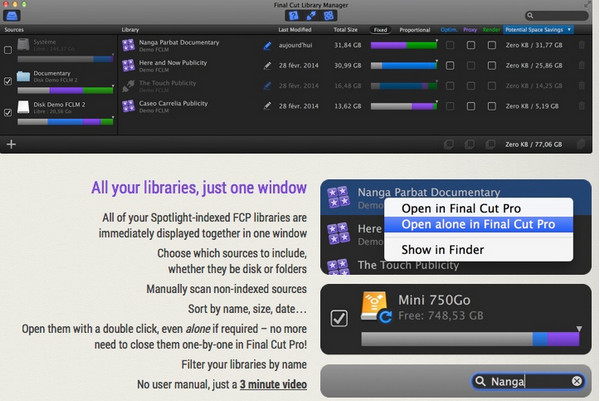Tick Render checkbox for Here and Now Publicity
600x401 pixels.
pyautogui.click(x=492, y=65)
